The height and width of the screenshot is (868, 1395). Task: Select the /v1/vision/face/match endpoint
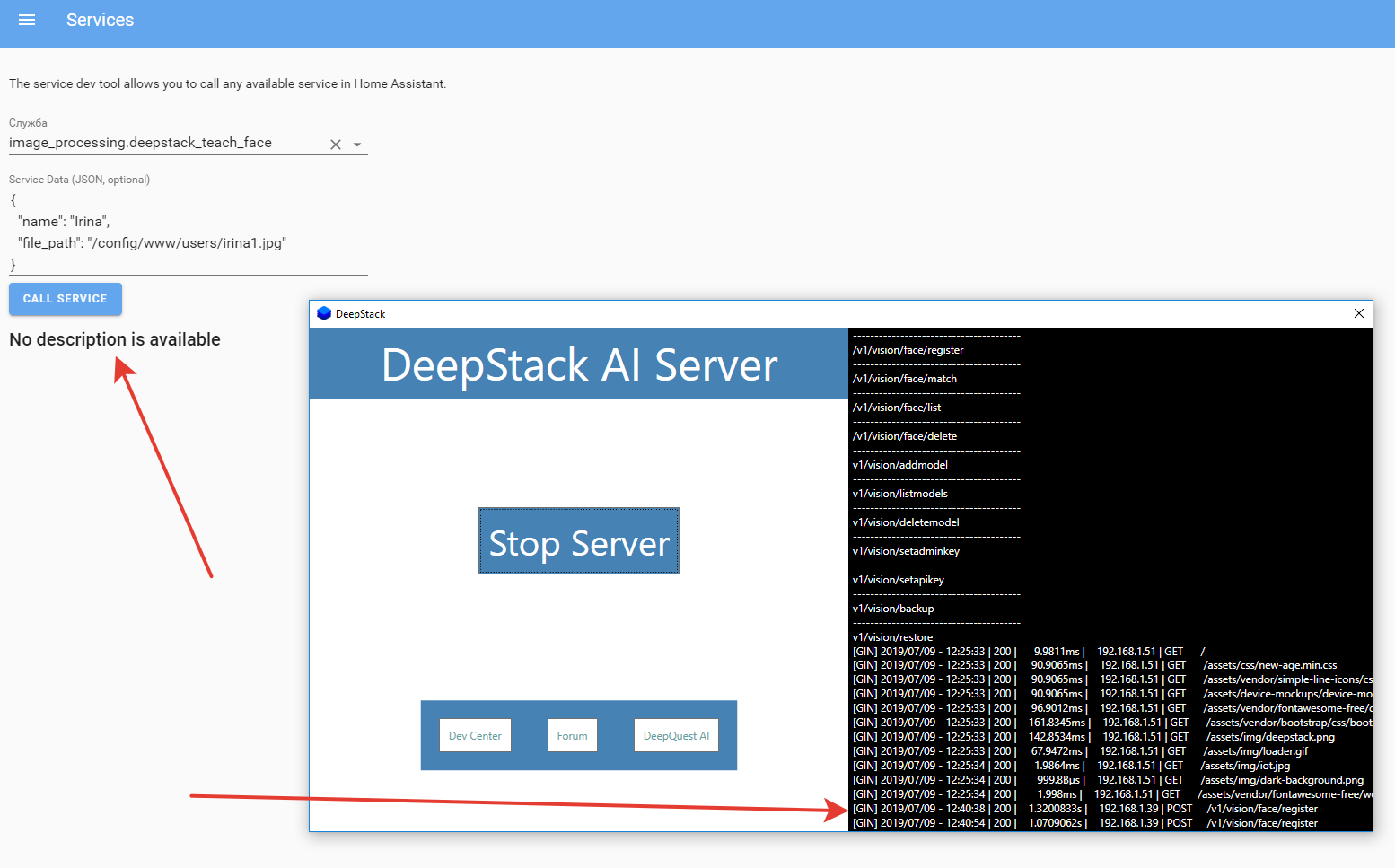[904, 378]
